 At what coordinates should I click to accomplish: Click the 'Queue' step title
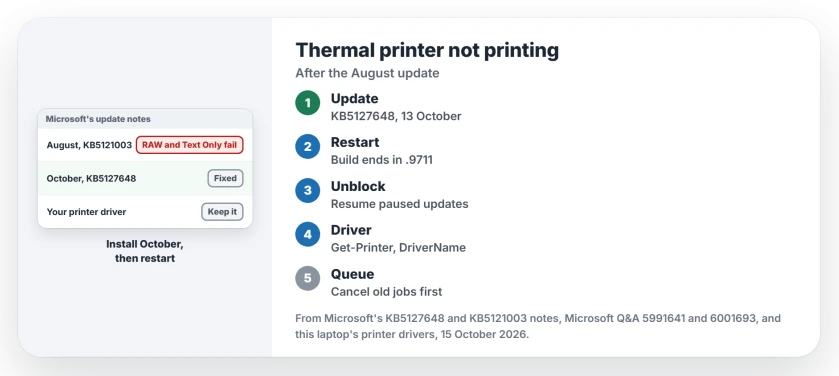(352, 274)
